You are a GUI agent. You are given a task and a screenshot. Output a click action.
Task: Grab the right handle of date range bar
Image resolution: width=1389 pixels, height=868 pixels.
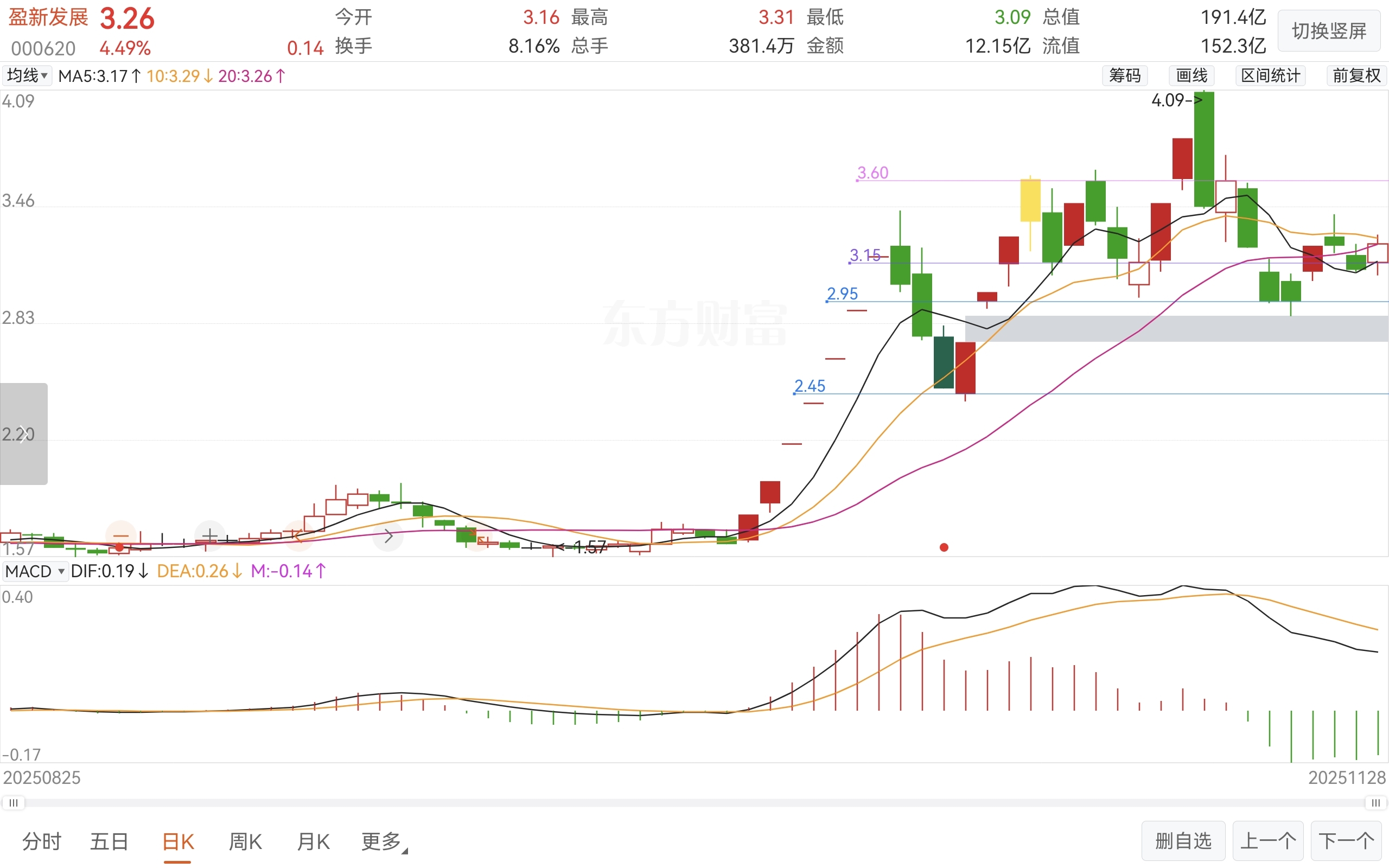pyautogui.click(x=1375, y=802)
